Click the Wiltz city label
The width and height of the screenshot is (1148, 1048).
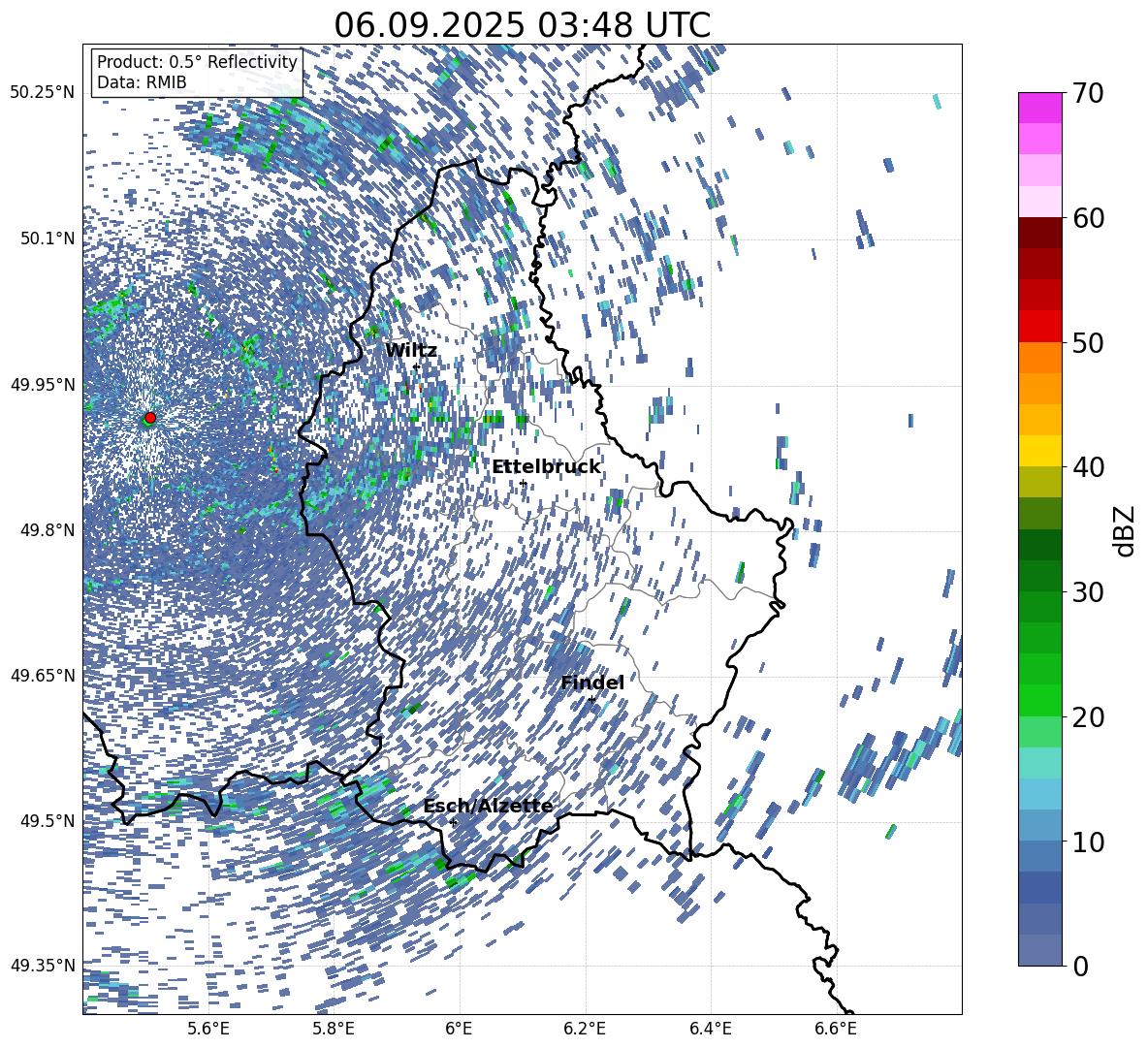411,351
